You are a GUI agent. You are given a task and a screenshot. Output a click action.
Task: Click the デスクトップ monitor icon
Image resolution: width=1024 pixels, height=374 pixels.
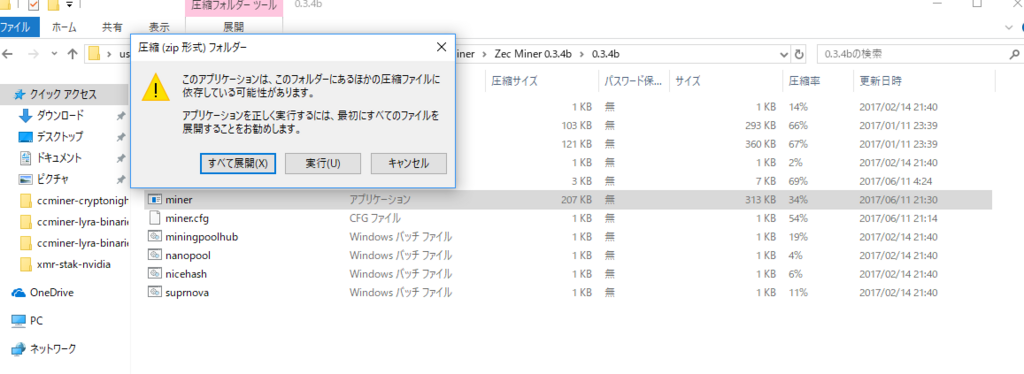[25, 136]
